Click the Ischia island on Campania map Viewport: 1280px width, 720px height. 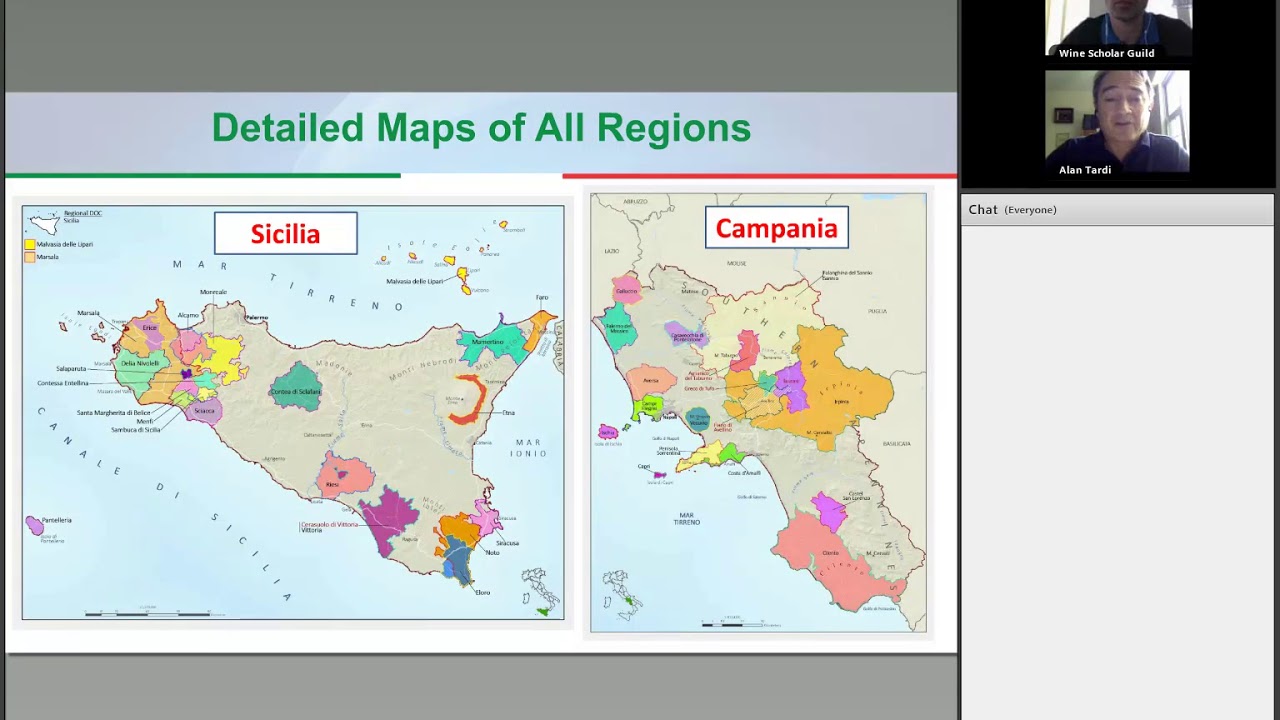607,432
